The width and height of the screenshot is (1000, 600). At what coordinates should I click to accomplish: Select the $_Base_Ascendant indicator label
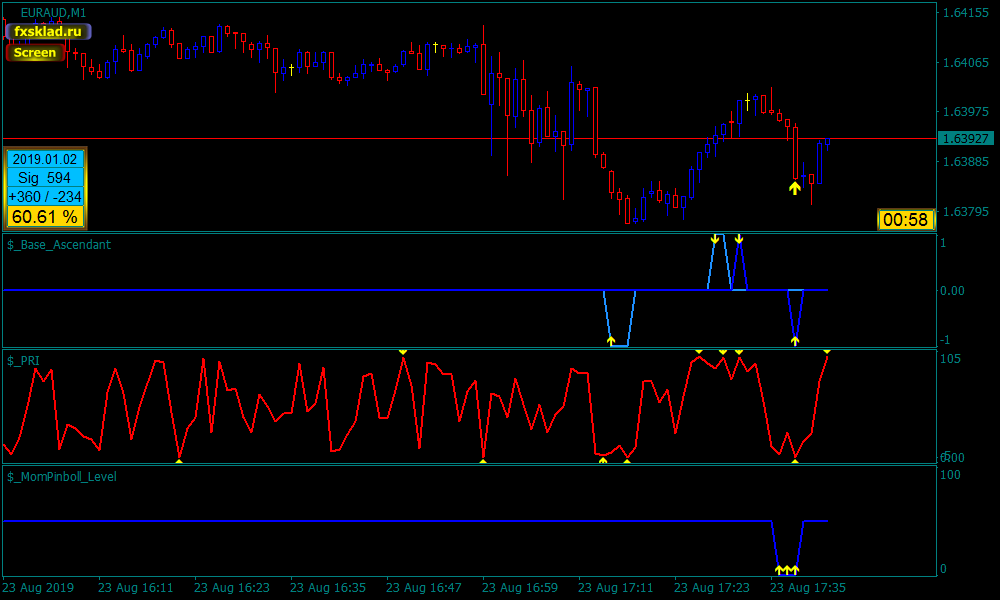59,244
